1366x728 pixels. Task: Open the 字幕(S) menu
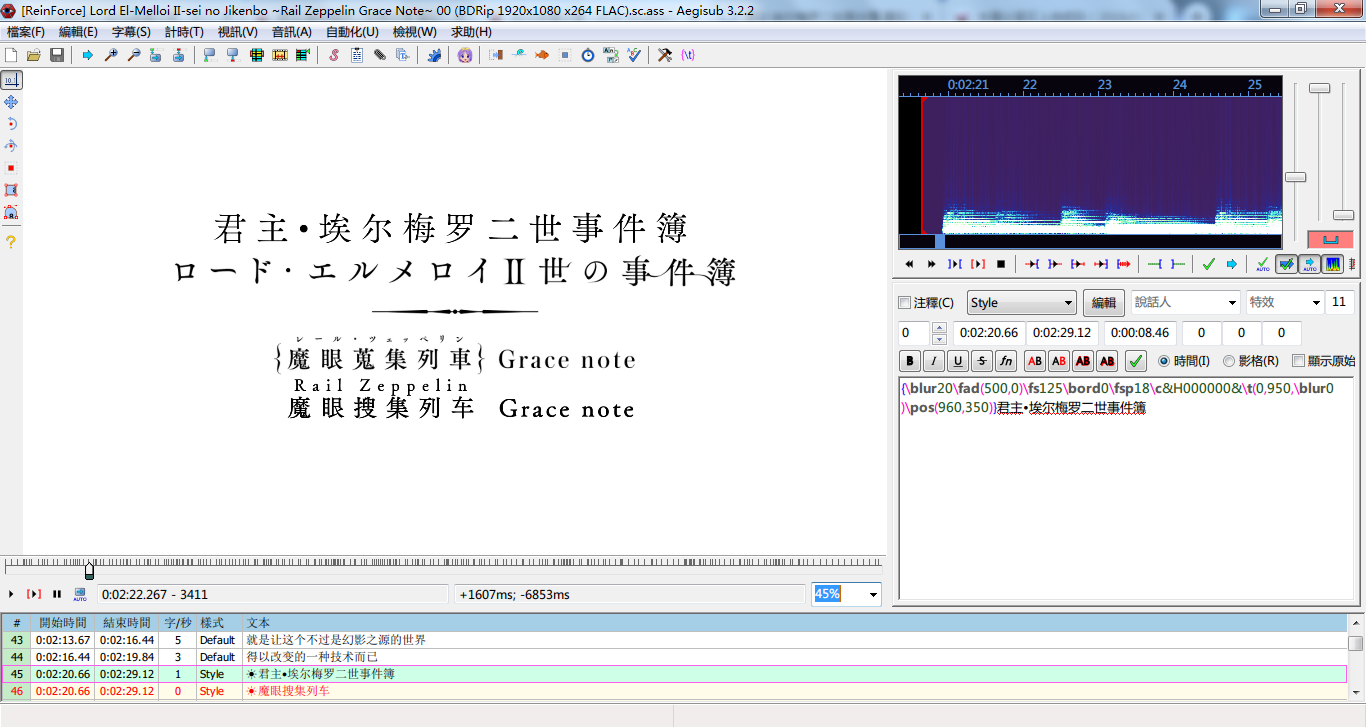pyautogui.click(x=131, y=32)
